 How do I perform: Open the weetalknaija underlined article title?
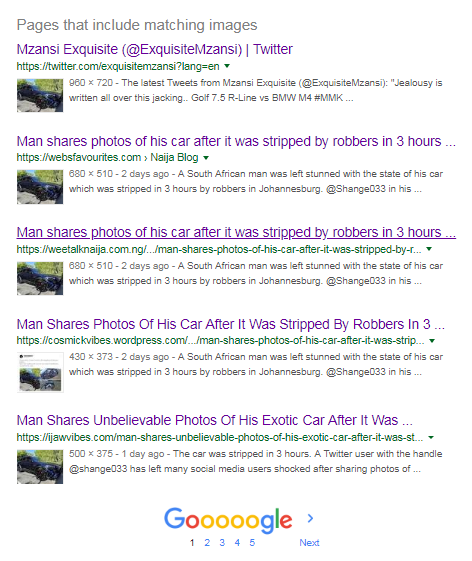coord(236,233)
